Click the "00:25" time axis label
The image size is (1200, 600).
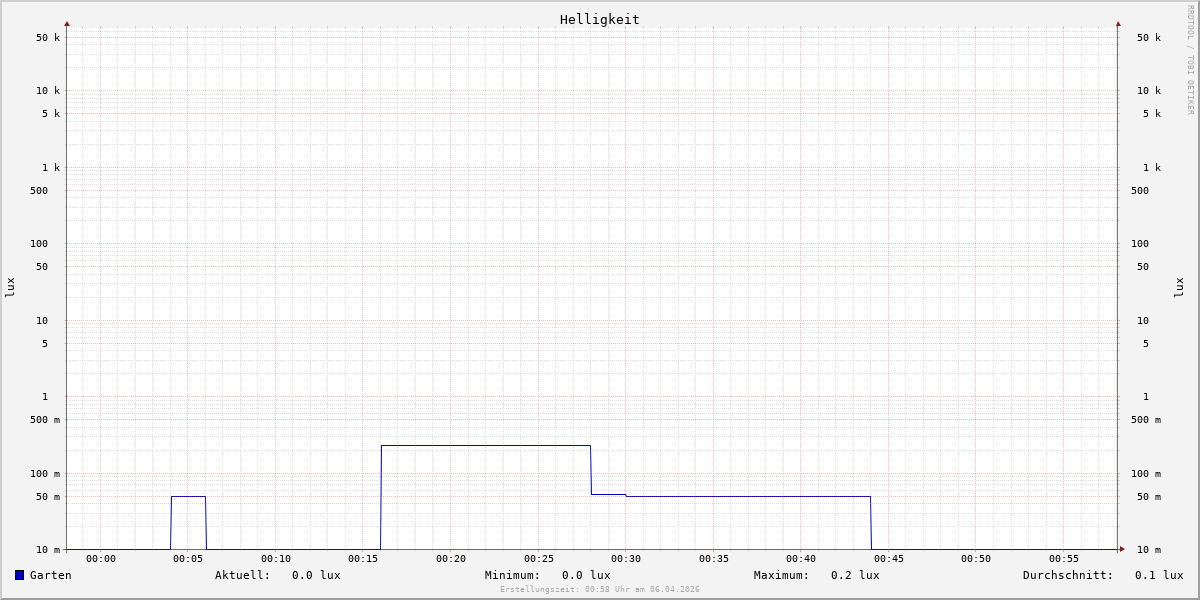click(x=539, y=559)
